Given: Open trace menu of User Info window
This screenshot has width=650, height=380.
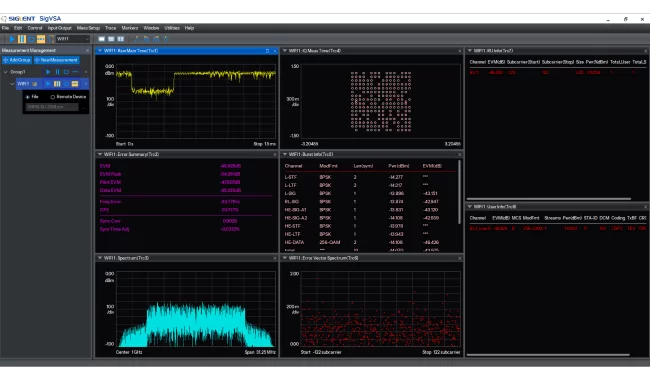Looking at the screenshot, I should pyautogui.click(x=470, y=206).
